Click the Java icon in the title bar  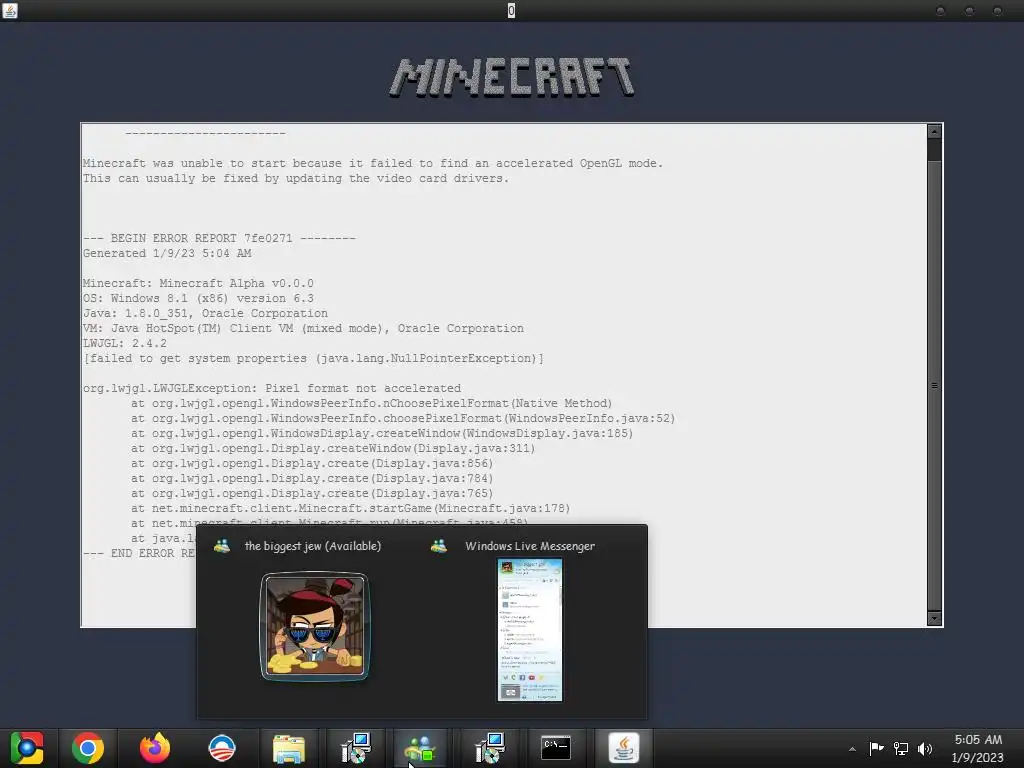[x=10, y=10]
